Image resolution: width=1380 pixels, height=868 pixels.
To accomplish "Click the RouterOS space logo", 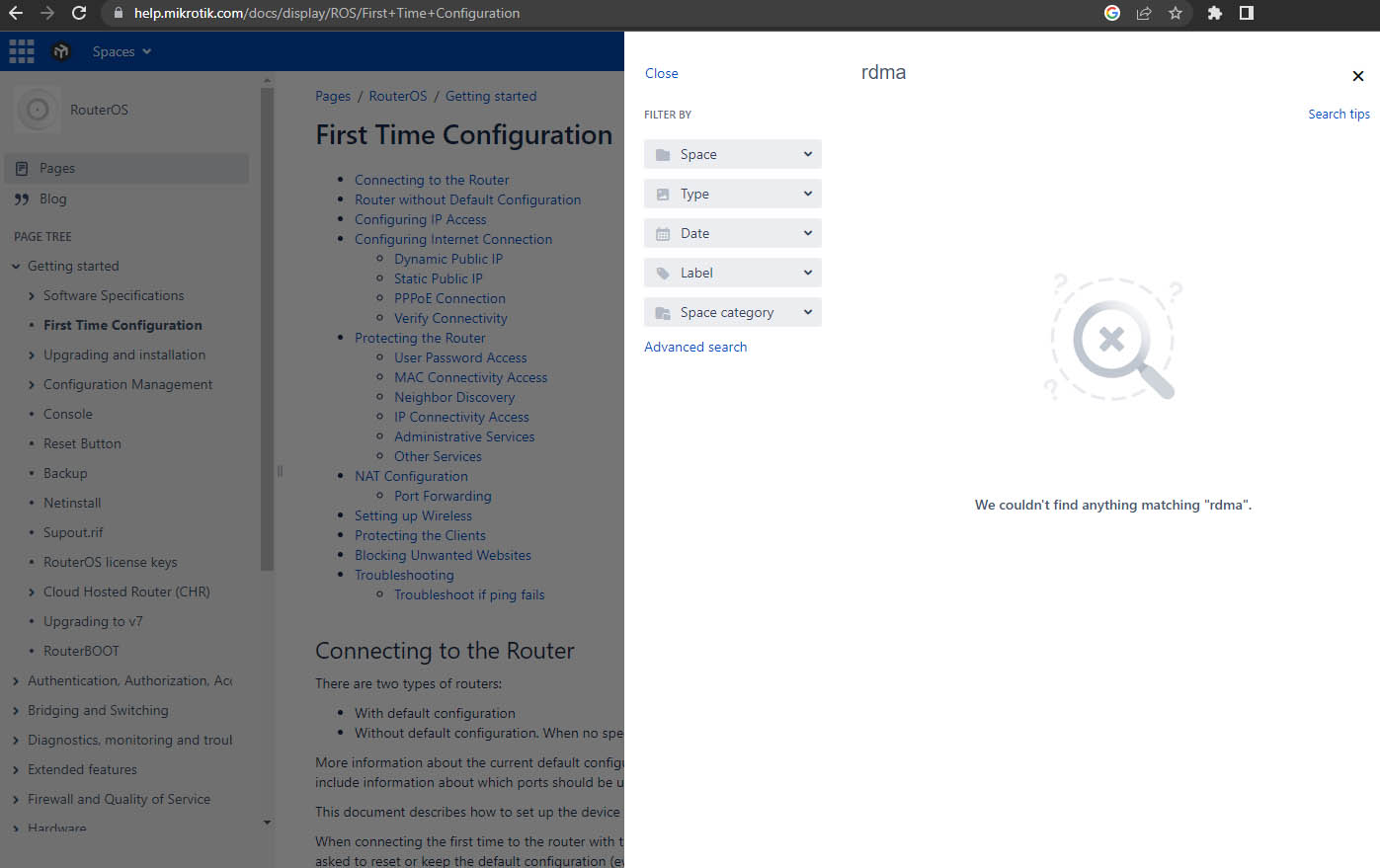I will point(38,110).
